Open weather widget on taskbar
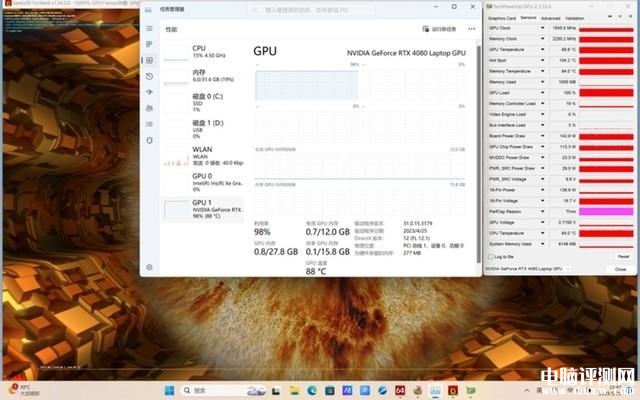Image resolution: width=640 pixels, height=400 pixels. pos(24,390)
